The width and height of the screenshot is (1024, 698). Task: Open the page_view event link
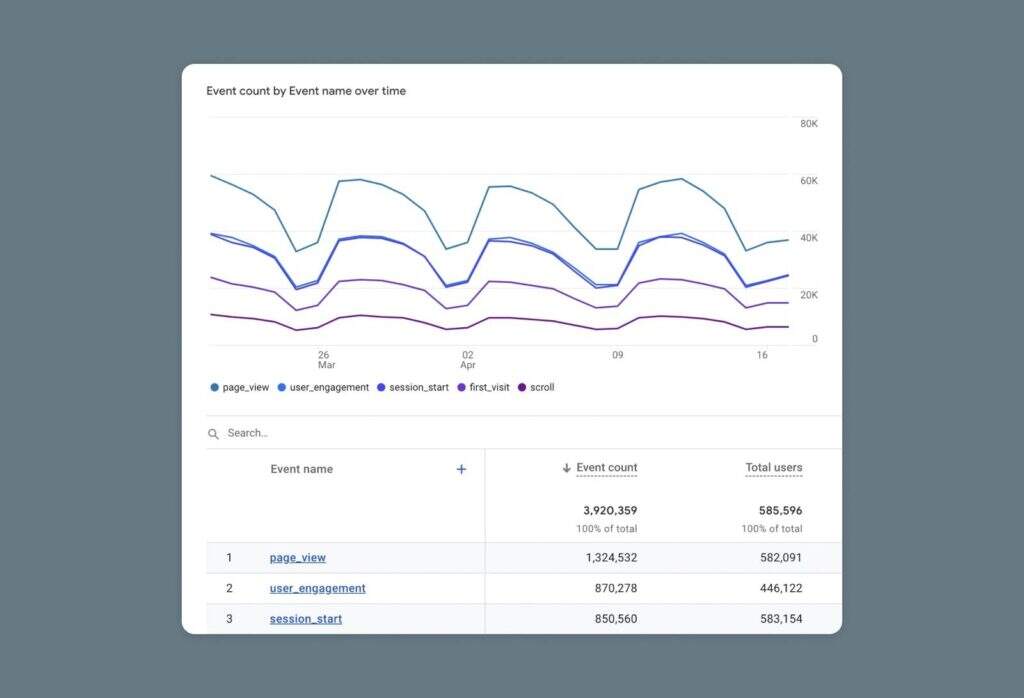pyautogui.click(x=297, y=558)
